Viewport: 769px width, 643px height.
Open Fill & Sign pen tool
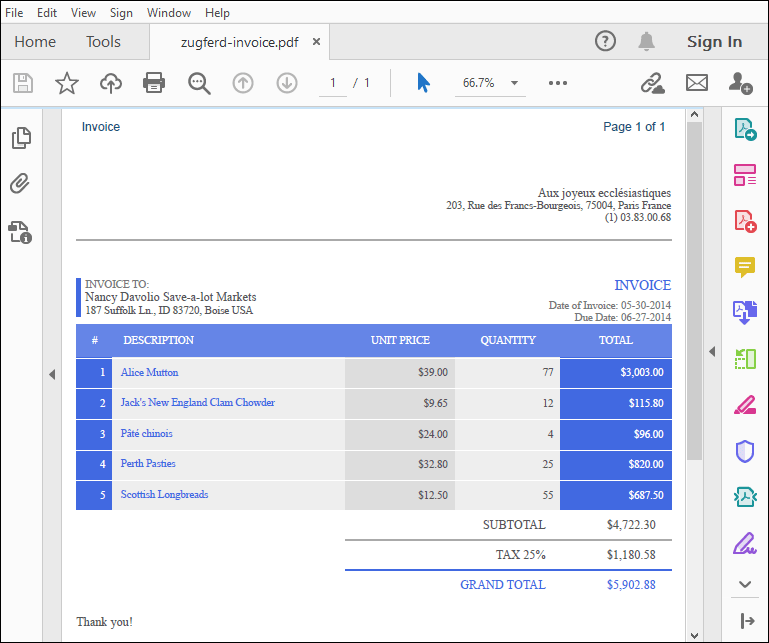pyautogui.click(x=744, y=405)
